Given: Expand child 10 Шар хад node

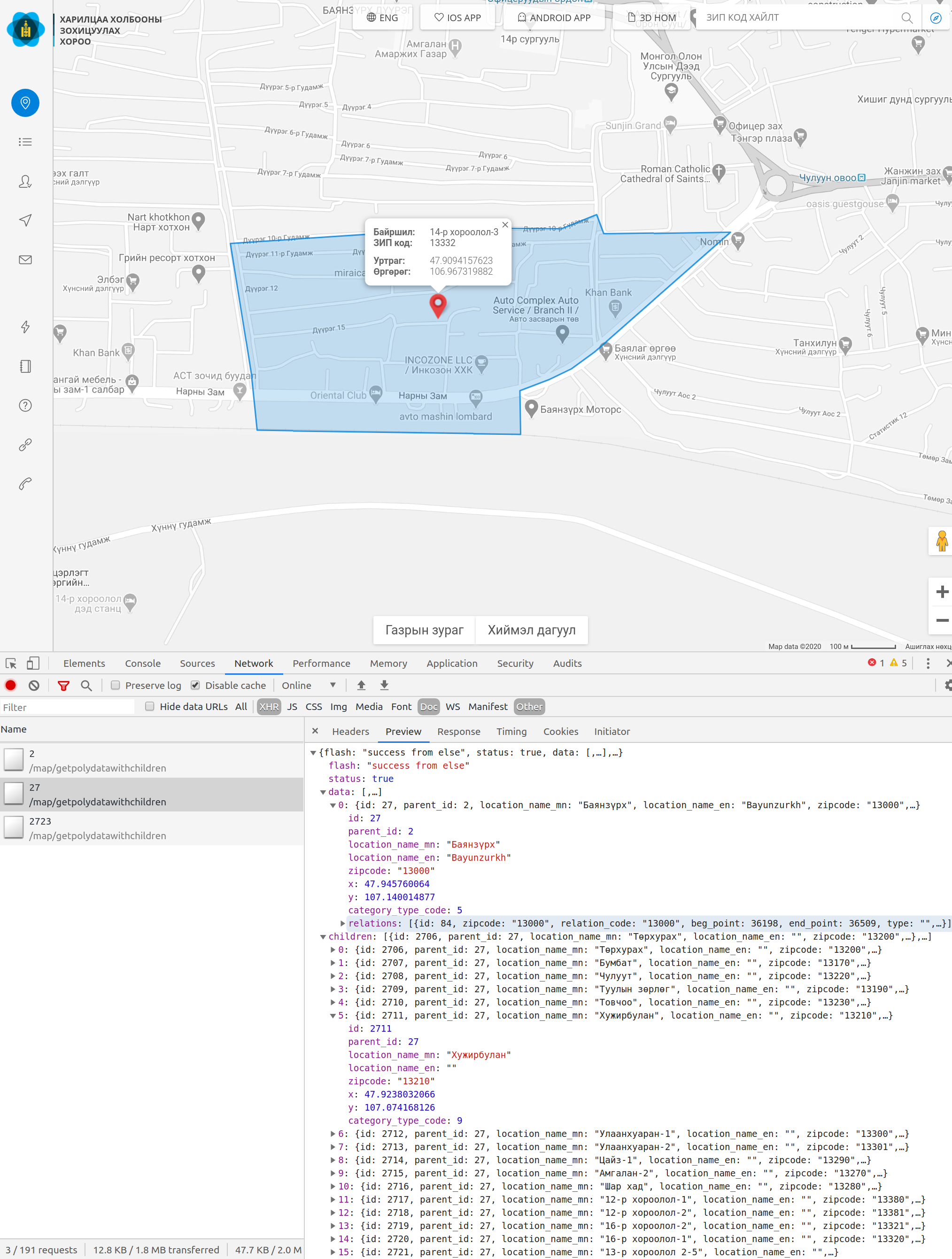Looking at the screenshot, I should pyautogui.click(x=333, y=1186).
